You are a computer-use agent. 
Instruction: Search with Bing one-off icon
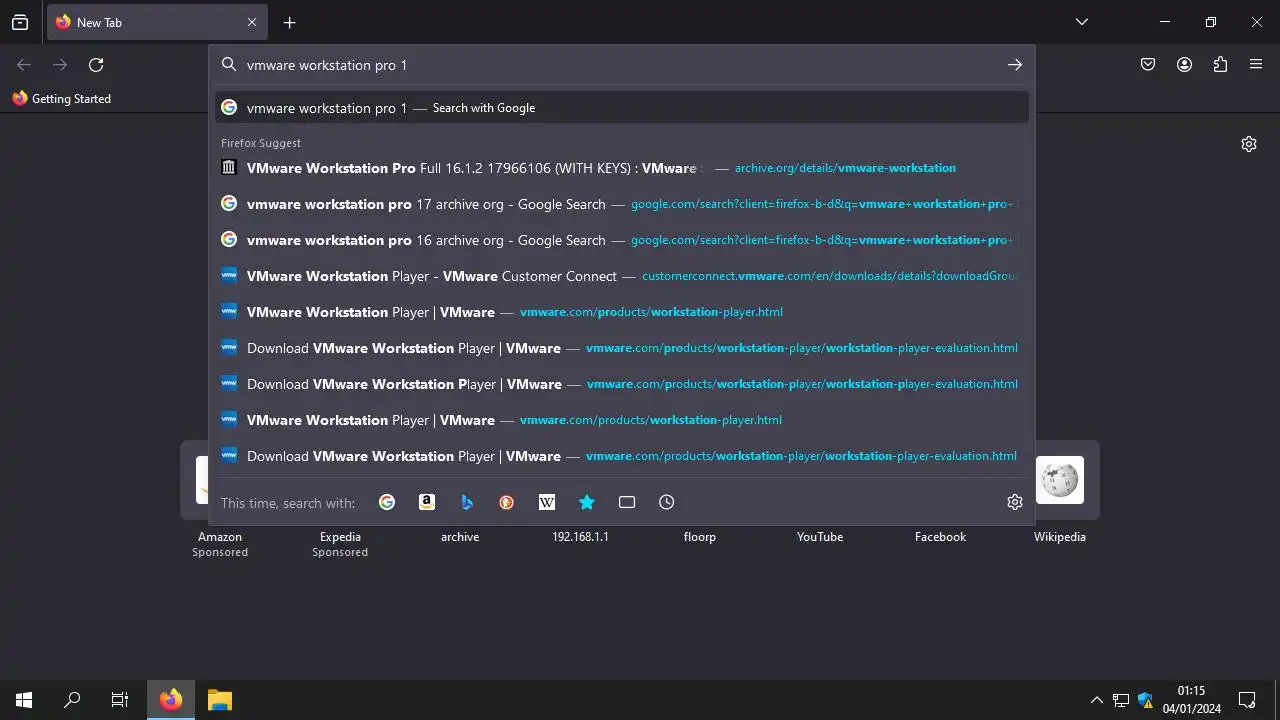click(467, 503)
